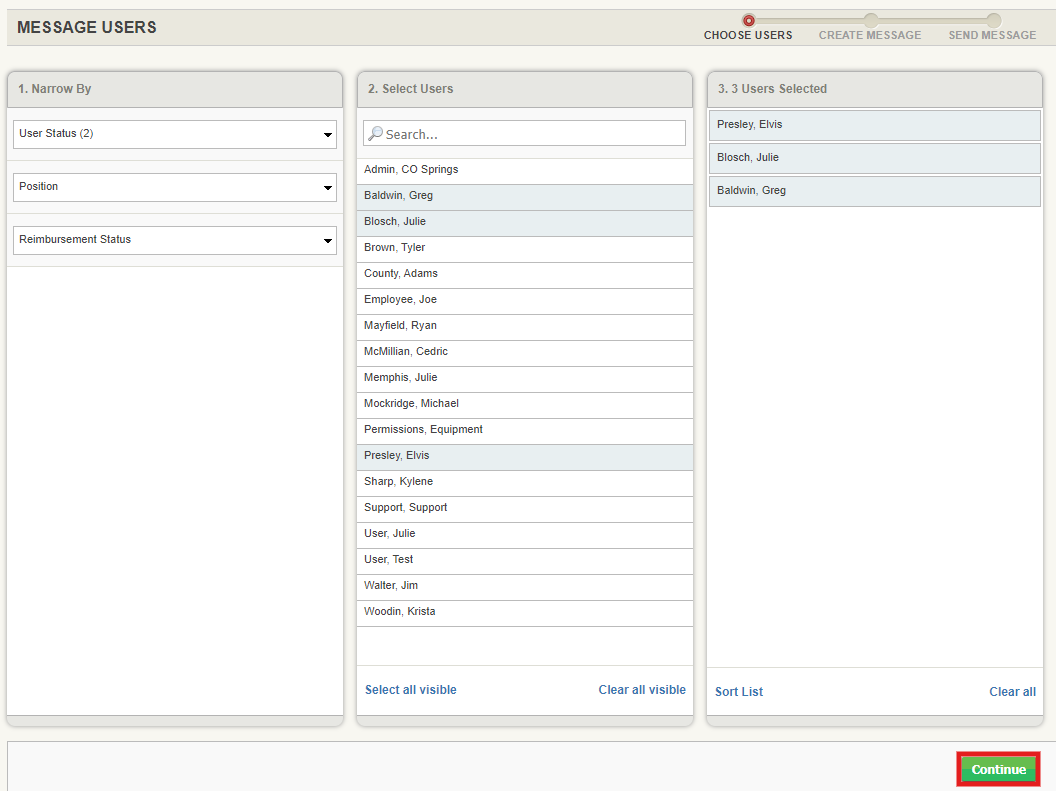Choose Employee, Joe from the list
Screen dimensions: 1056x791
pos(525,300)
